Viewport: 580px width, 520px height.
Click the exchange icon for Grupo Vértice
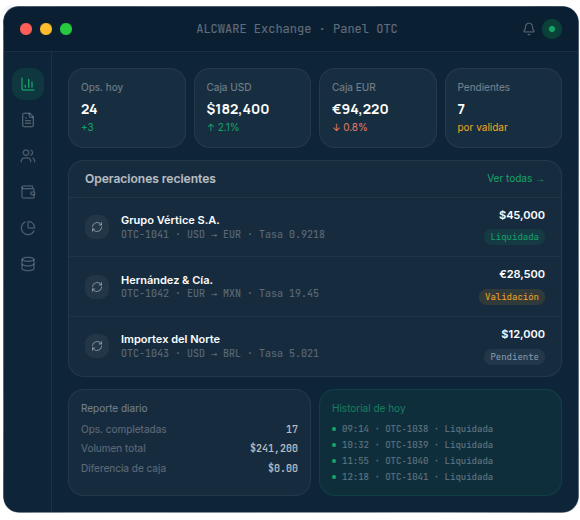coord(97,227)
